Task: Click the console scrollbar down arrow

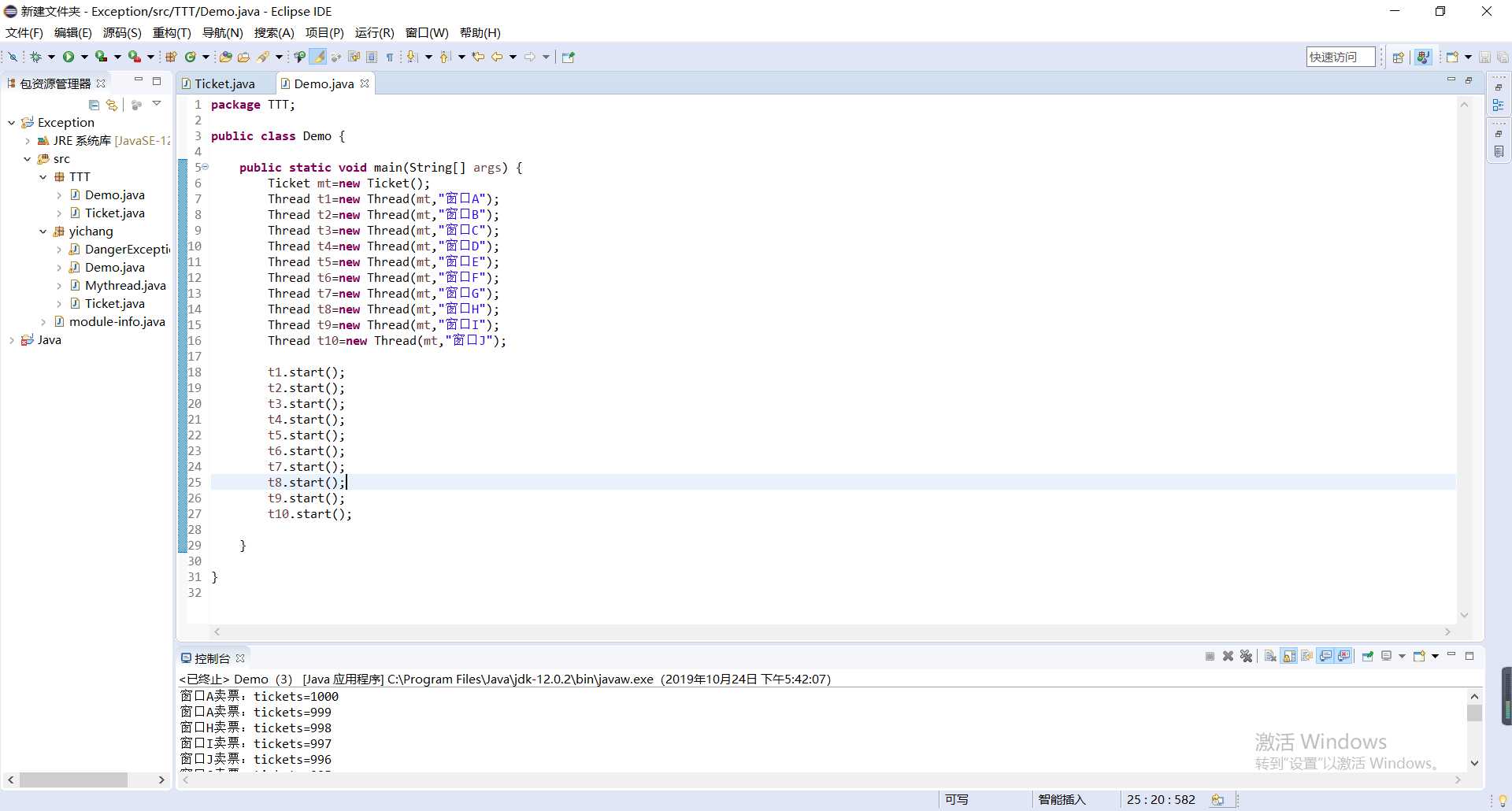Action: pos(1474,763)
